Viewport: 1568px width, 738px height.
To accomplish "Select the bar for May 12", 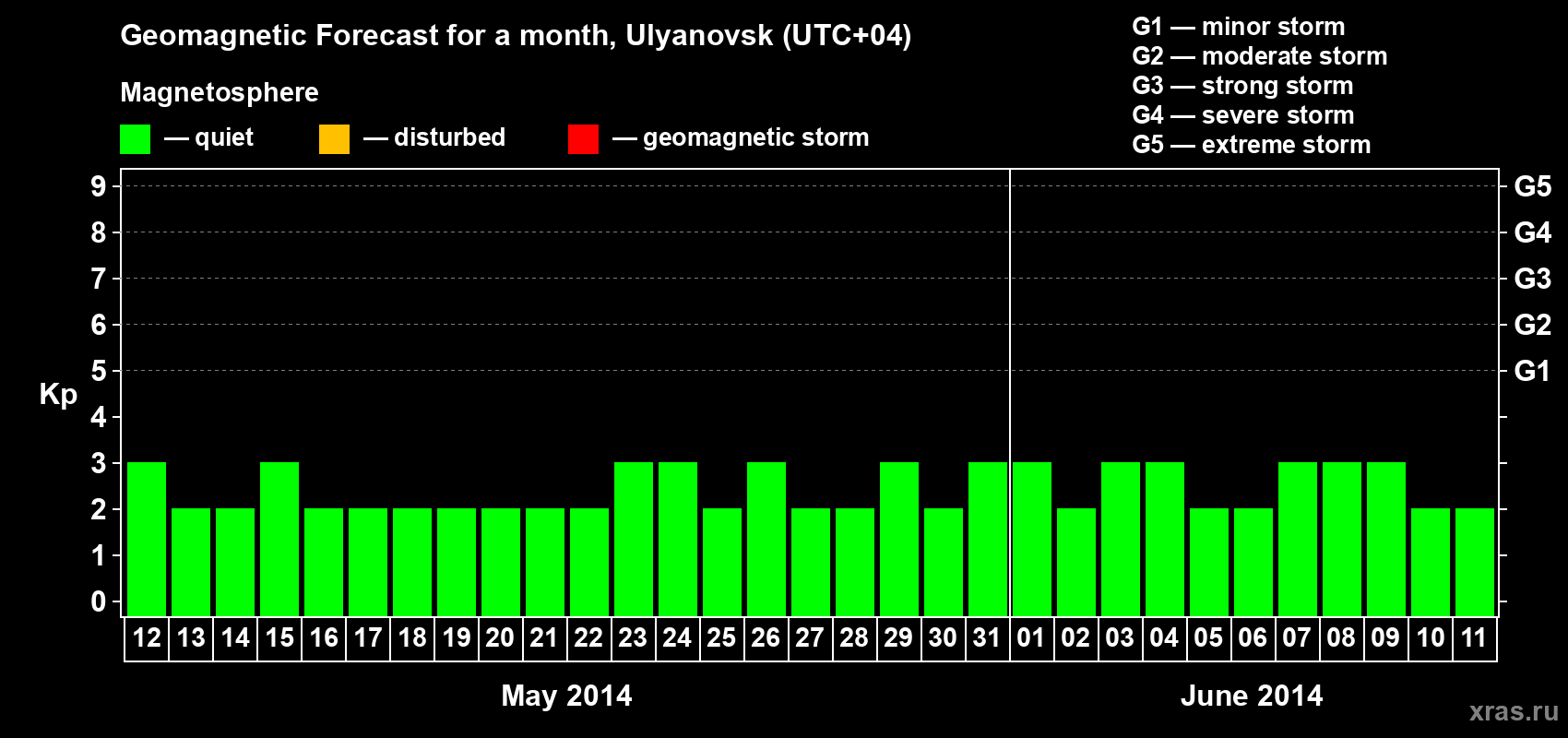I will (x=147, y=539).
